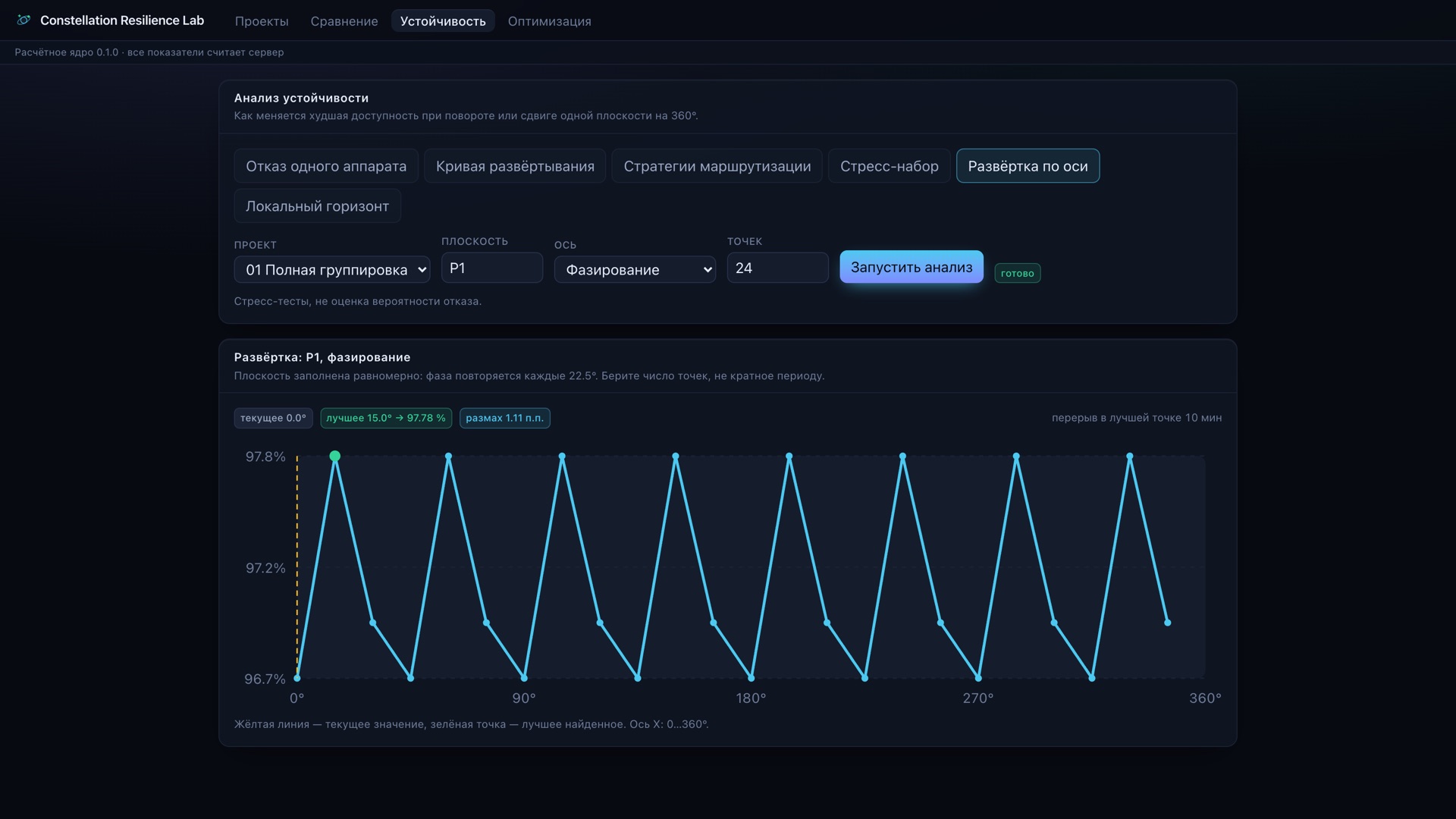Click the Развёртка: P1, фазирование heading

322,357
